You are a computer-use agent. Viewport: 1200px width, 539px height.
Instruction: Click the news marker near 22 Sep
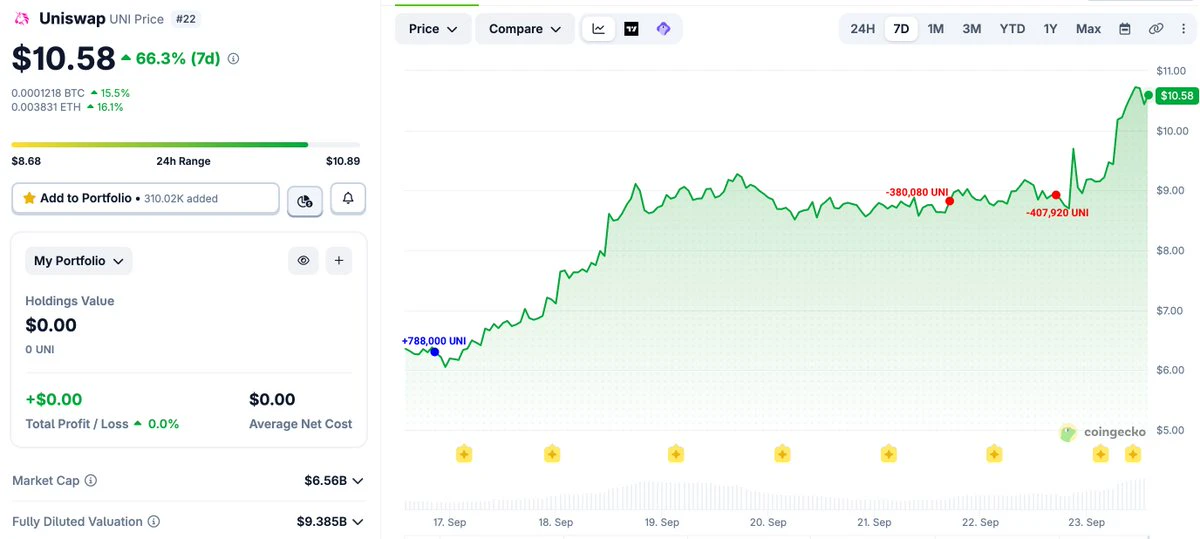click(x=994, y=454)
